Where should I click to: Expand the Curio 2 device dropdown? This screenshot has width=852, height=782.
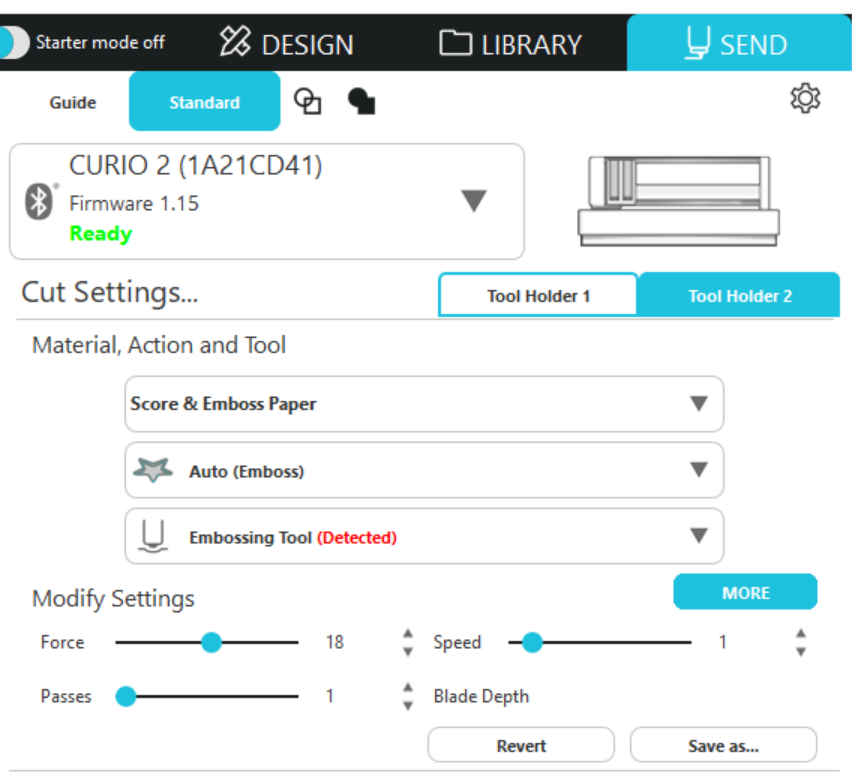[x=473, y=201]
